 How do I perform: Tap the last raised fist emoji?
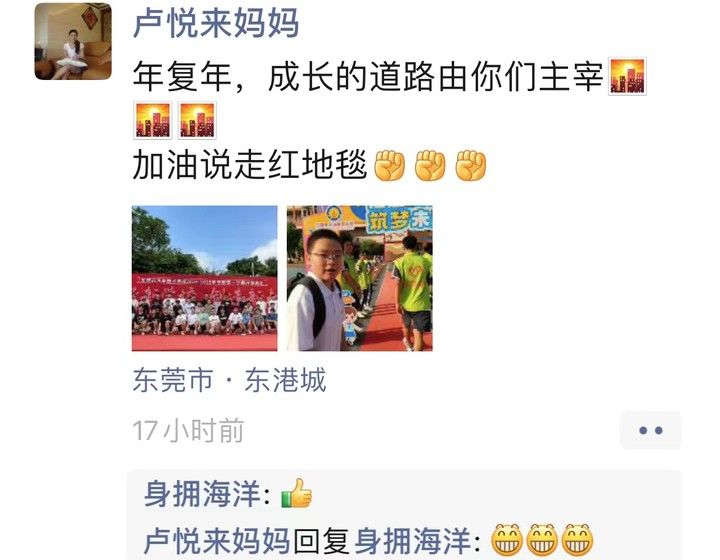tap(470, 165)
